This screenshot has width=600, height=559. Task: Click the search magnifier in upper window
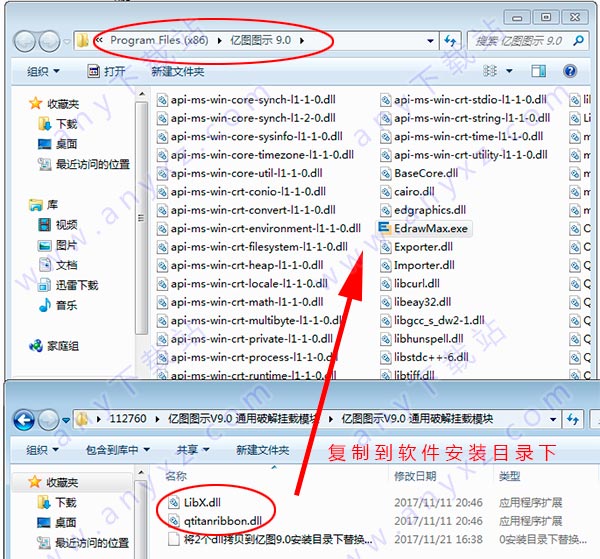tap(579, 40)
